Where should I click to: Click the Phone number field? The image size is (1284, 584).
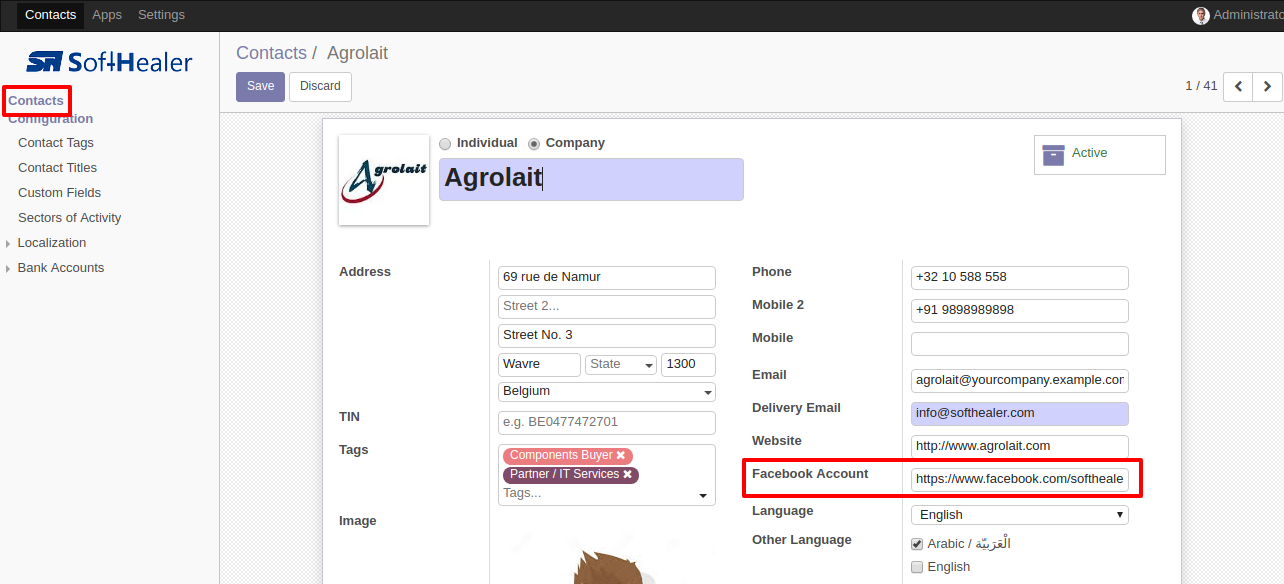tap(1019, 278)
